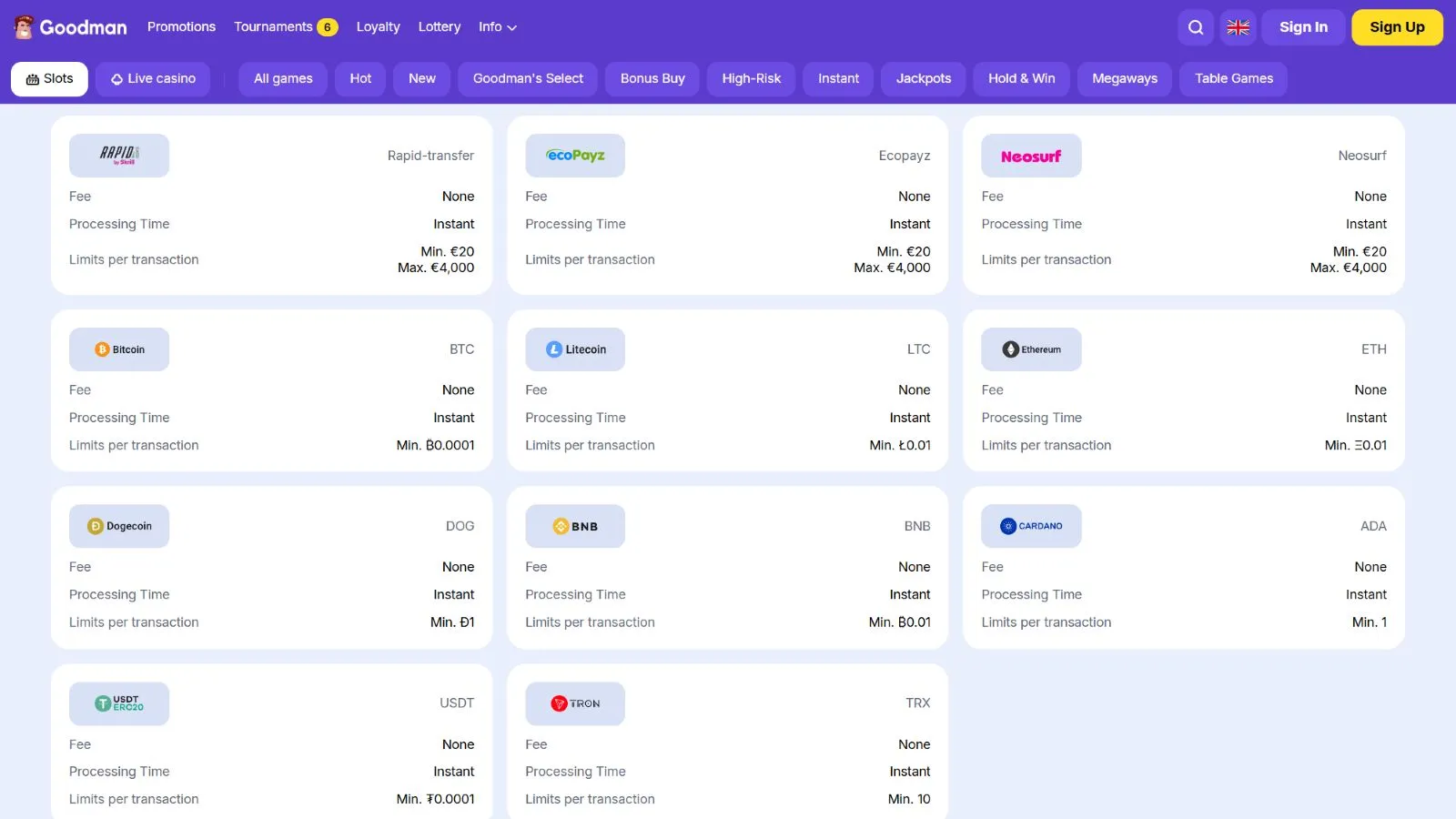Viewport: 1456px width, 819px height.
Task: Select Hot games category
Action: pos(360,79)
